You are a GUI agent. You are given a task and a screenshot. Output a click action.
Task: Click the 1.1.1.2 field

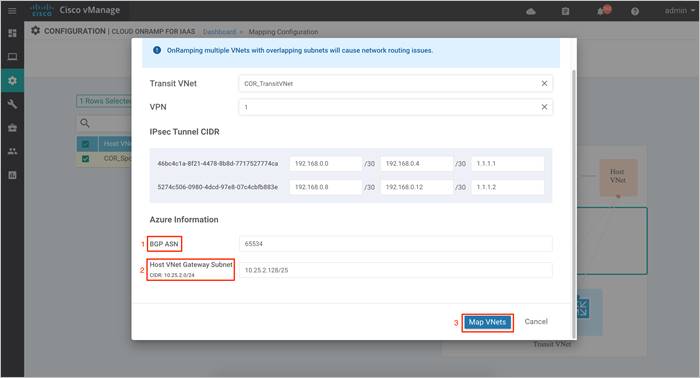pyautogui.click(x=508, y=187)
